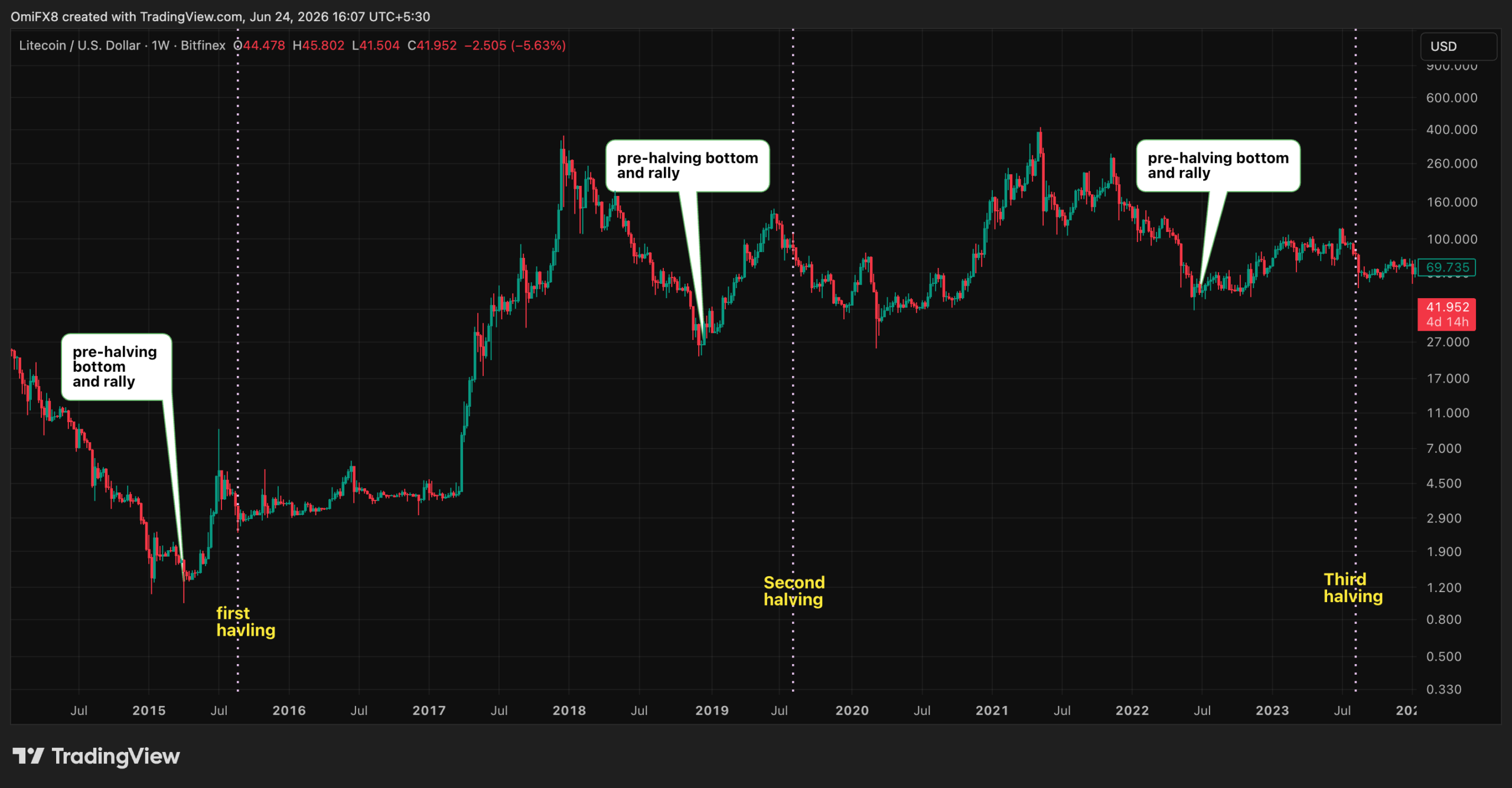
Task: Click the 2015 pre-halving bottom callout
Action: click(x=116, y=367)
